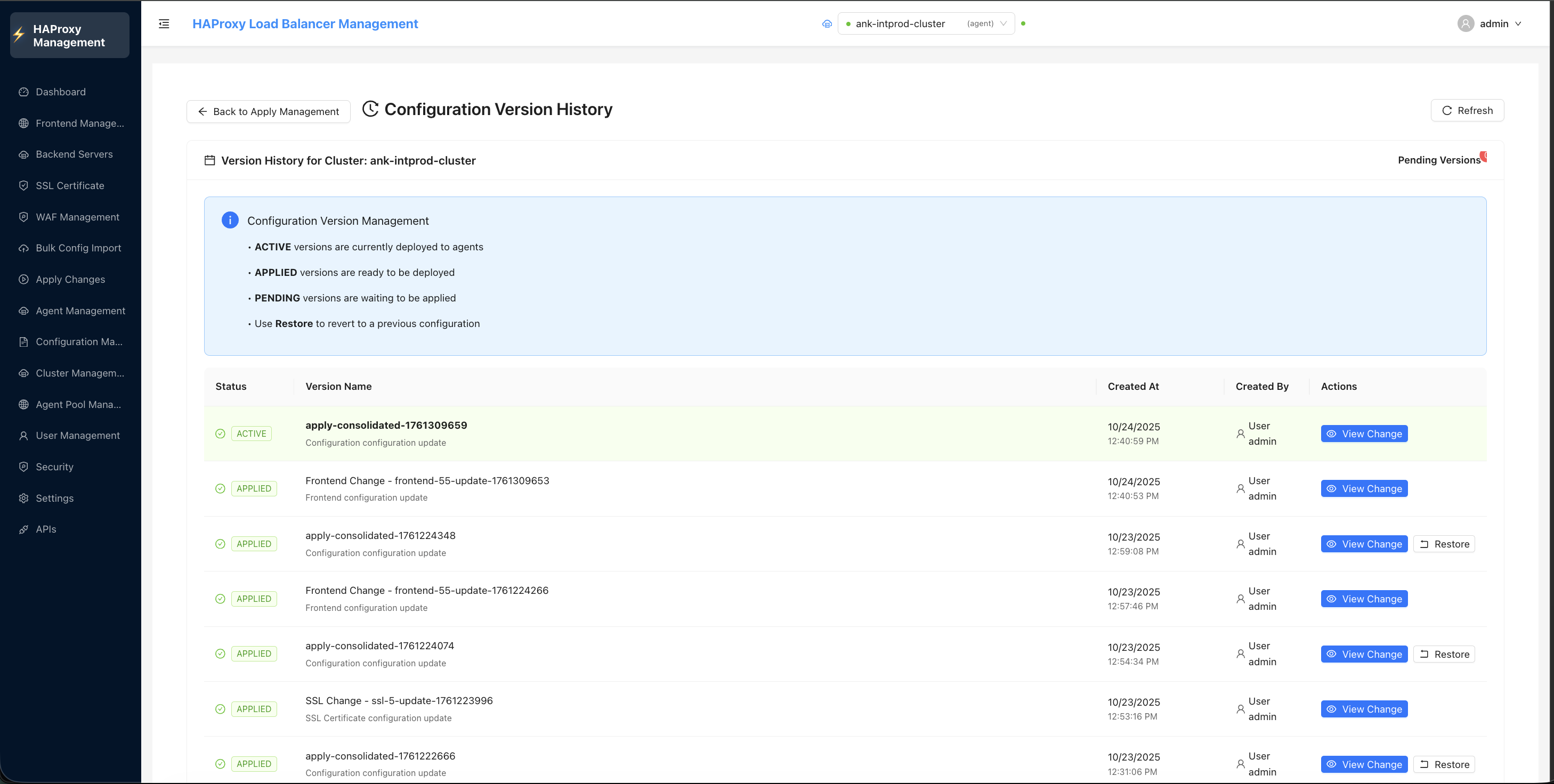Click the Configuration Management document icon
1554x784 pixels.
point(23,342)
